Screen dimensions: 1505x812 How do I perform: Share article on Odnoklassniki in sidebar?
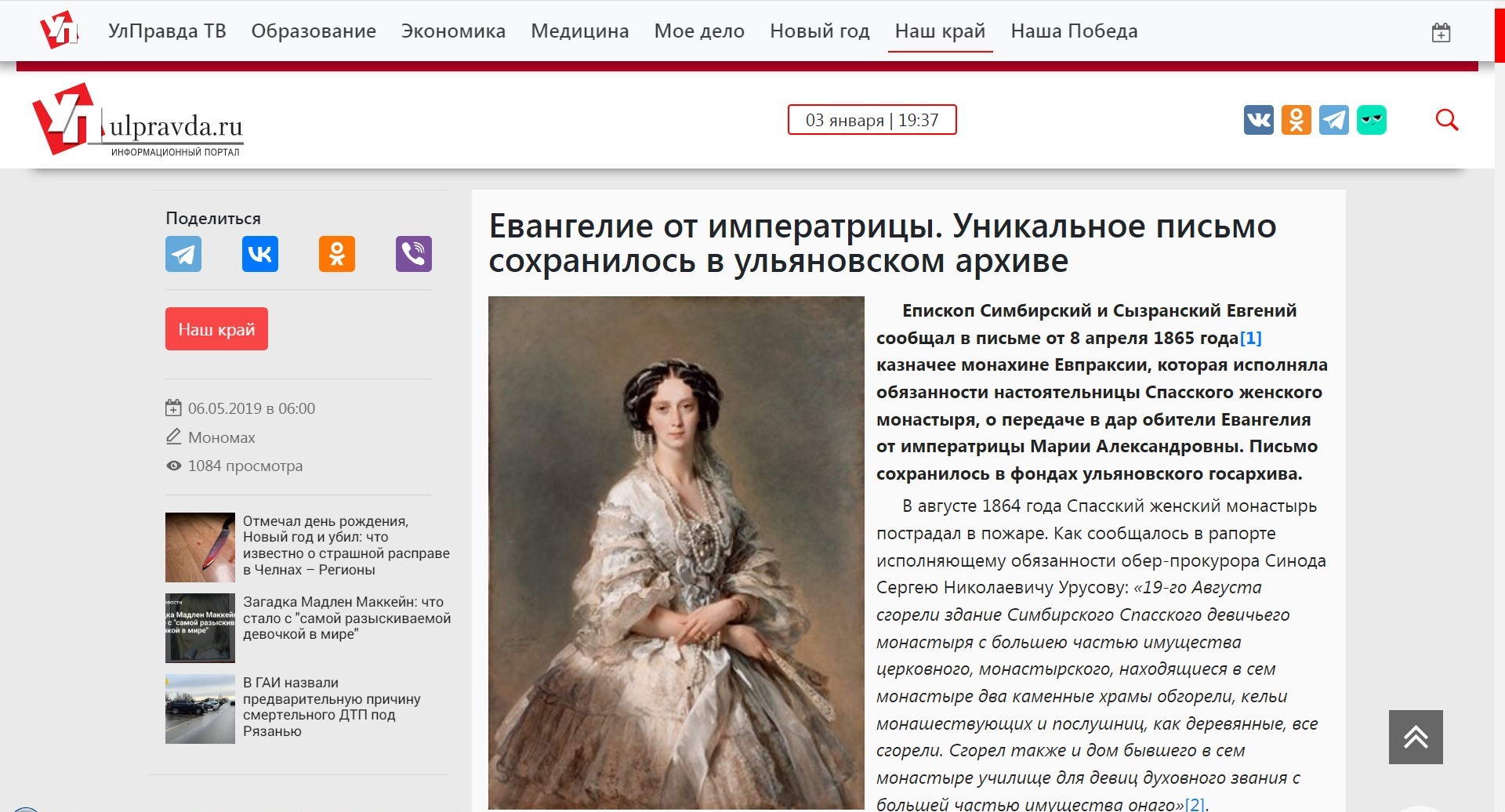337,254
